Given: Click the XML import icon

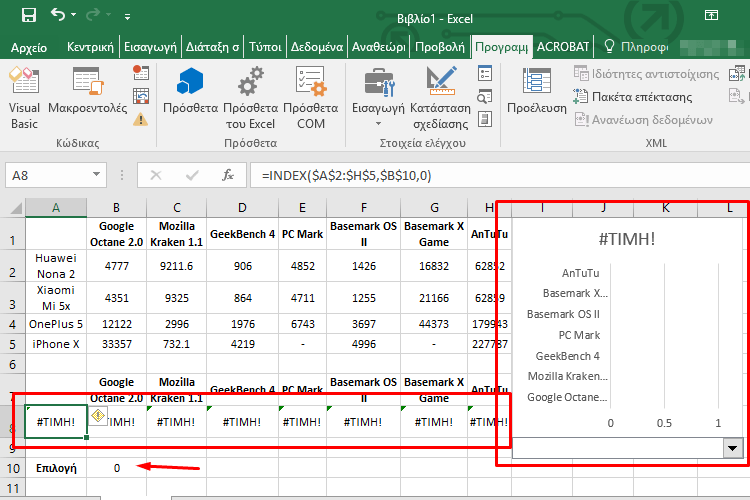Looking at the screenshot, I should pos(737,74).
